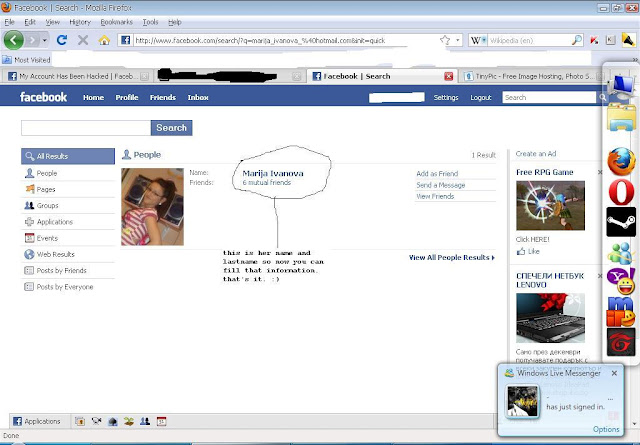Go back with Firefox back arrow

click(x=13, y=40)
